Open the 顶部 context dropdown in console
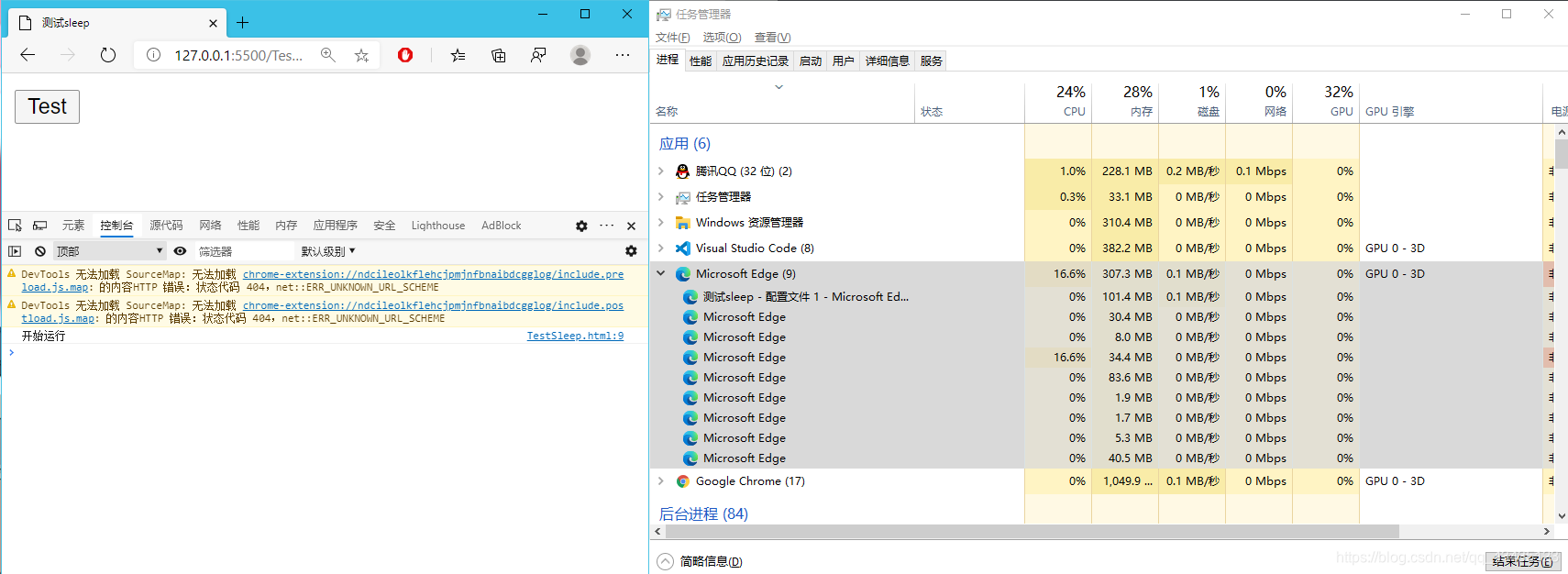The image size is (1568, 574). point(109,251)
